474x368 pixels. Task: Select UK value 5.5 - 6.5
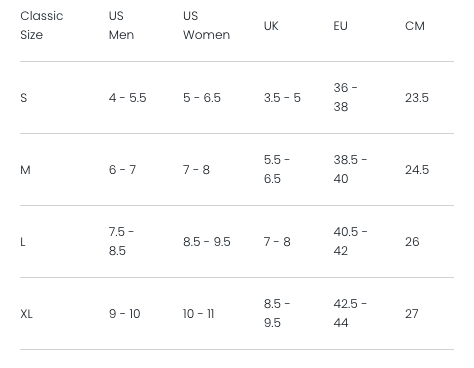[x=277, y=169]
